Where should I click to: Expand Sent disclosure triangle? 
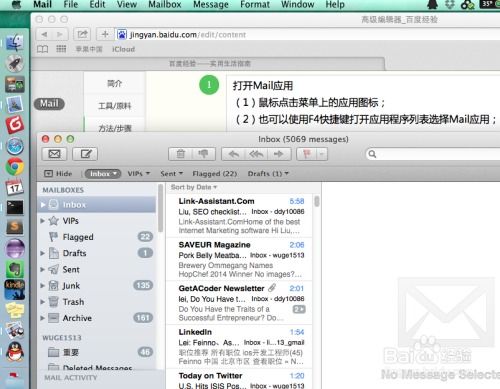[x=43, y=269]
